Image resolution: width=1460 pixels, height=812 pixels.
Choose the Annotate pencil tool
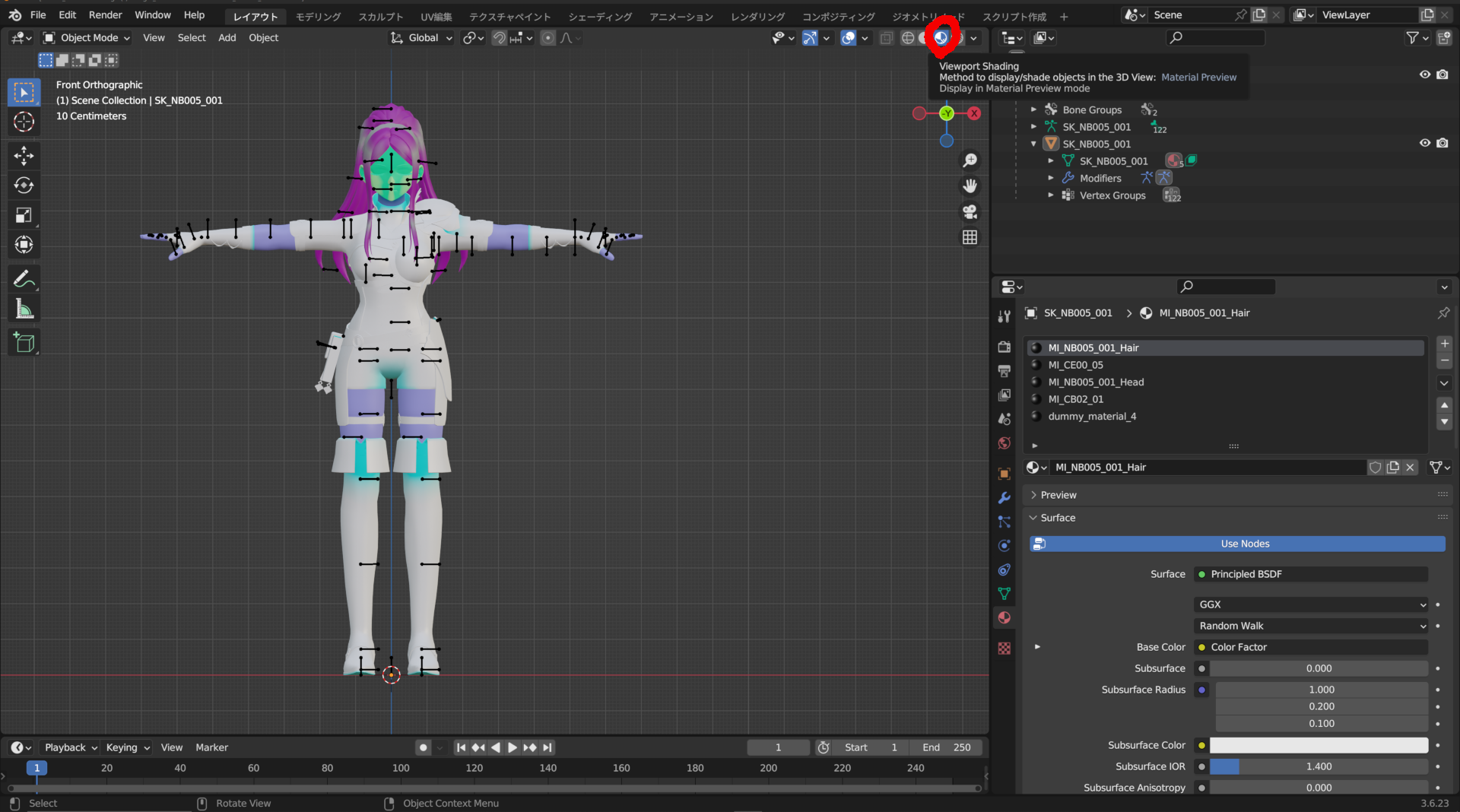tap(24, 279)
